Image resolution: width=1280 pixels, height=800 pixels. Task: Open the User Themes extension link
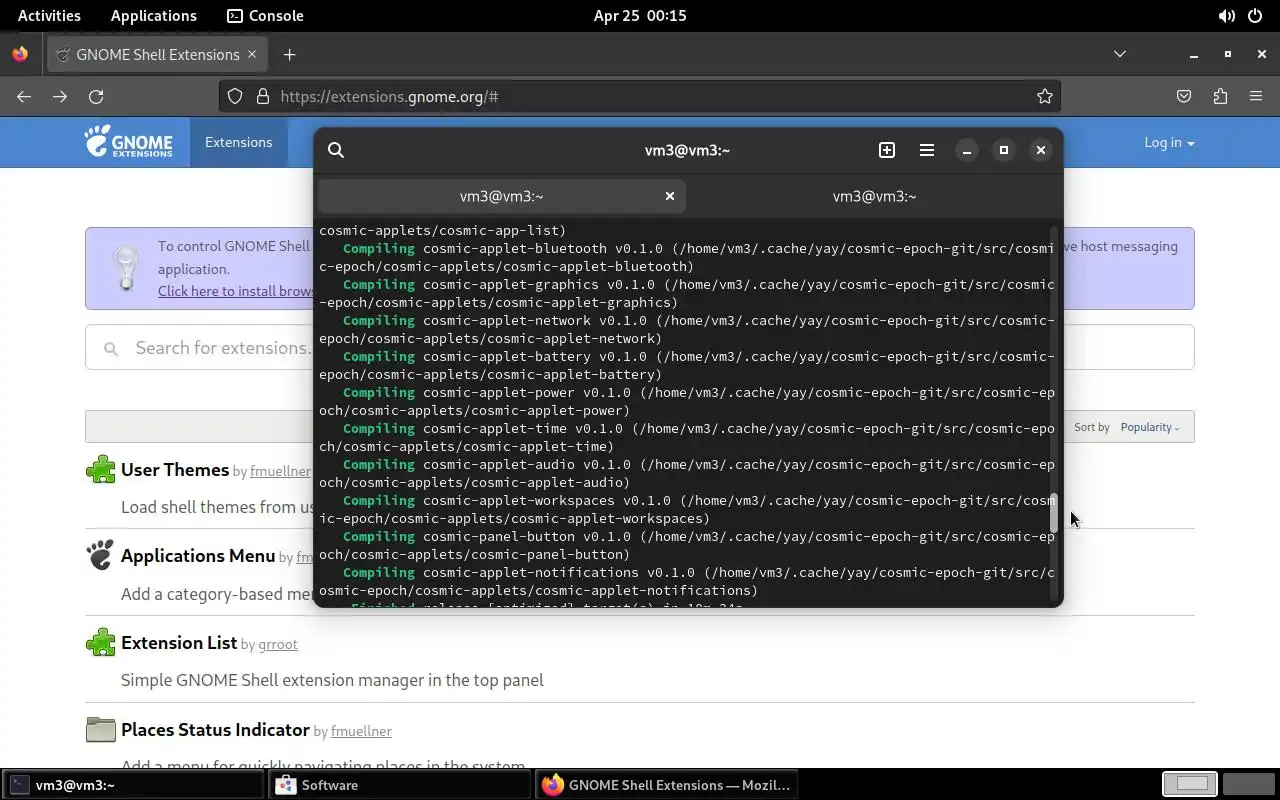(x=175, y=470)
